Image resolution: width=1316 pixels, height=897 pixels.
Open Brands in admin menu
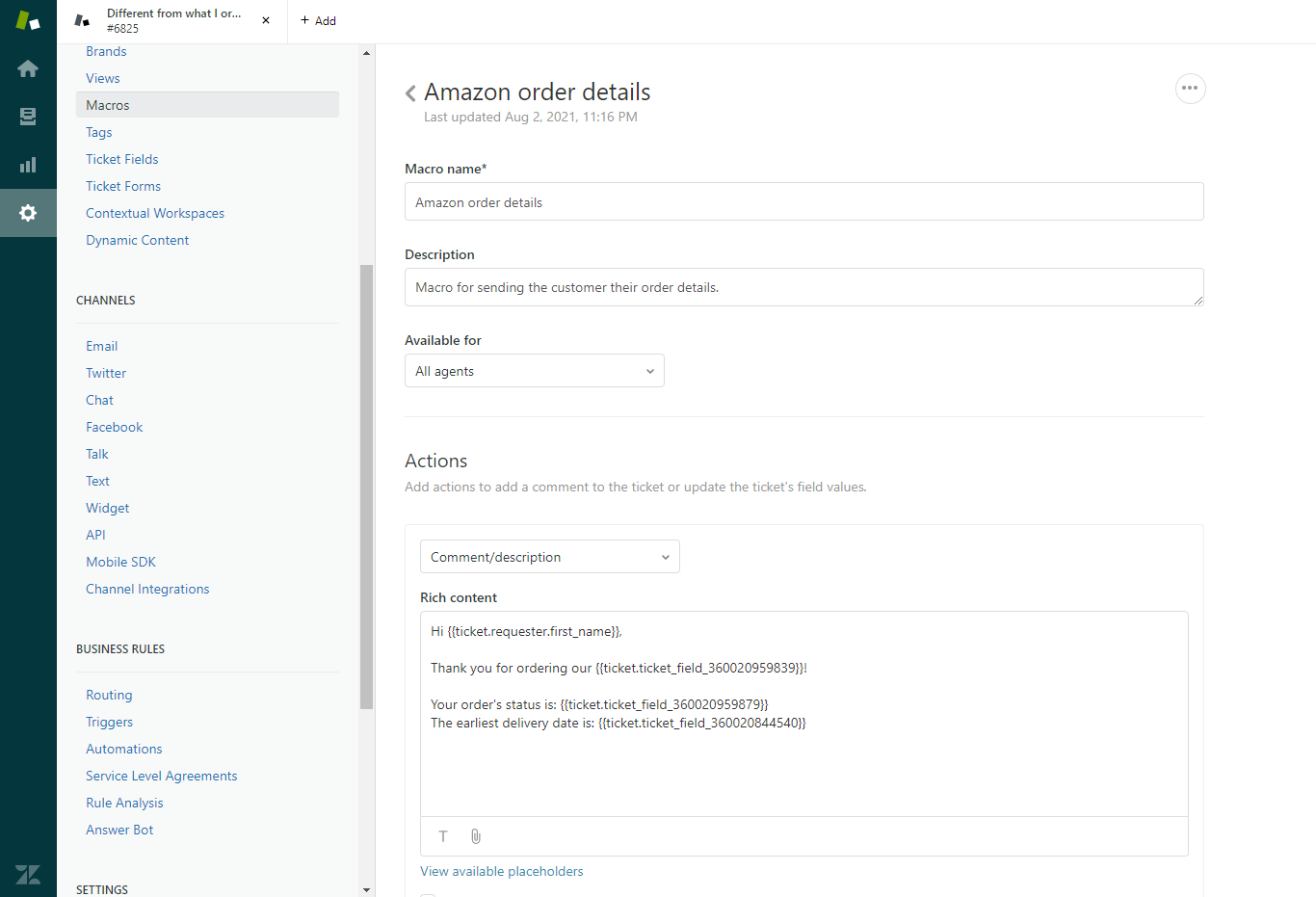click(106, 51)
